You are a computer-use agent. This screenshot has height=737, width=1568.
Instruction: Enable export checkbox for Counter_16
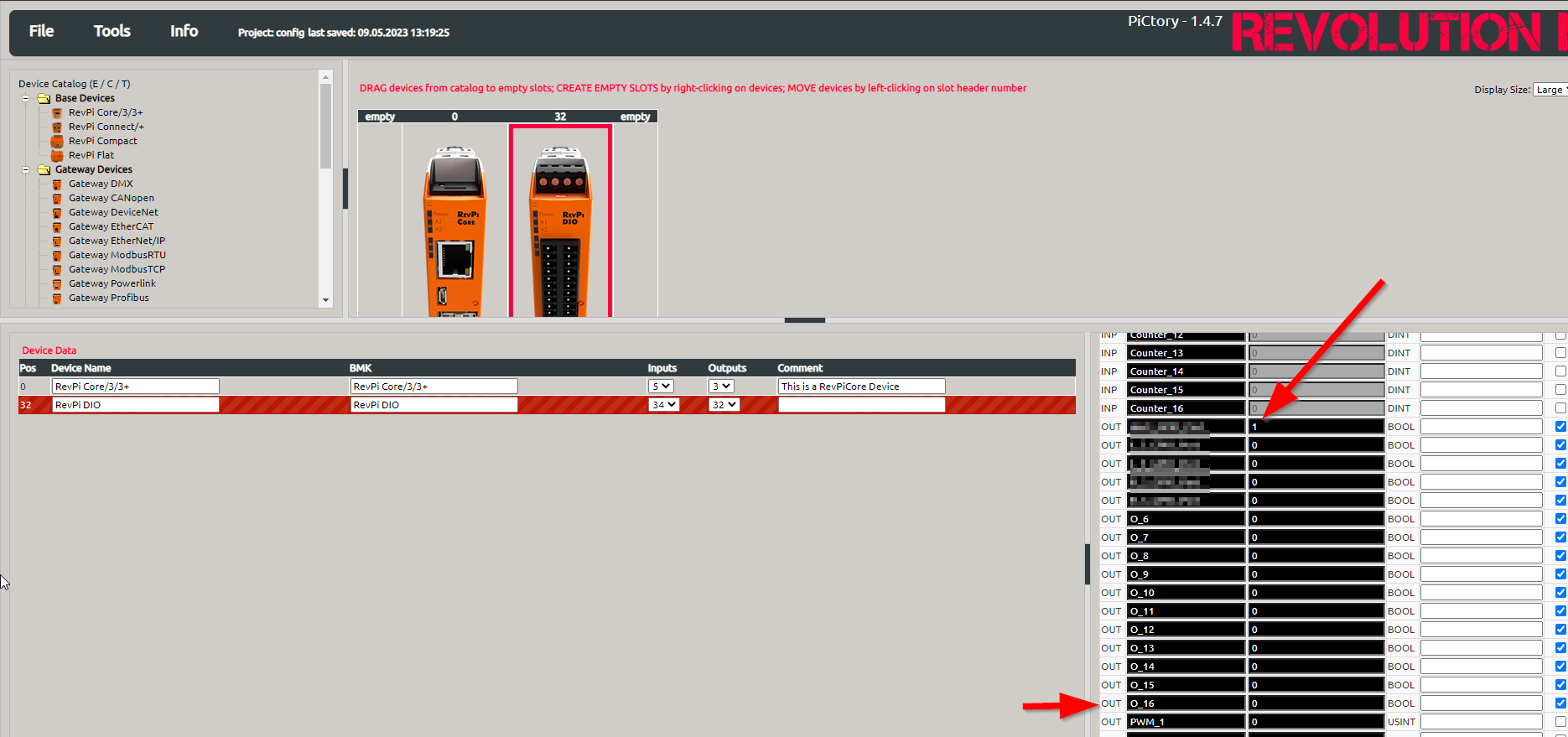click(x=1560, y=408)
